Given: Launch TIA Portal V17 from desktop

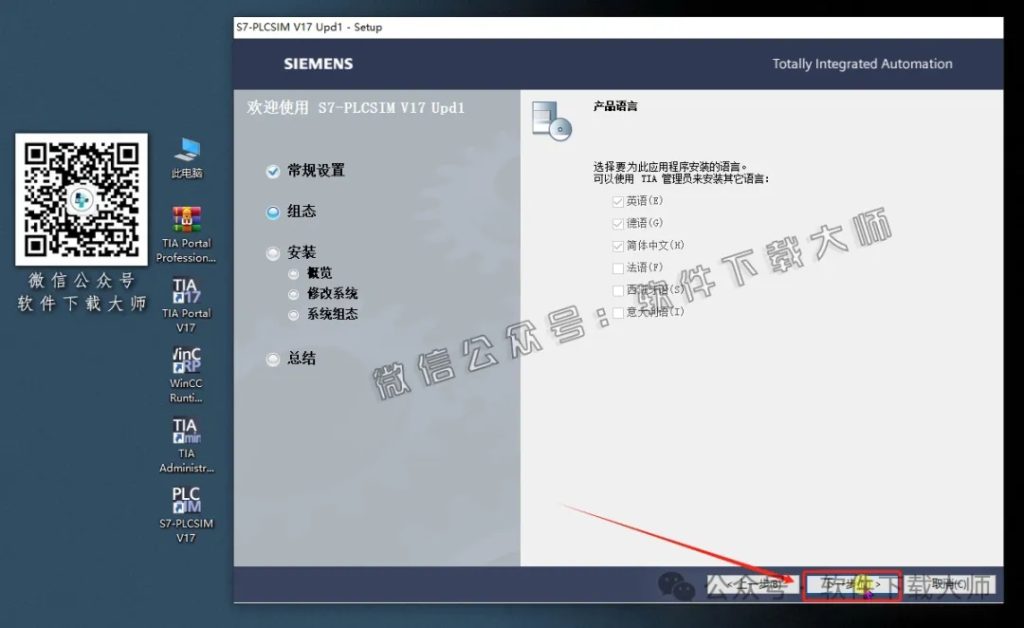Looking at the screenshot, I should (185, 290).
